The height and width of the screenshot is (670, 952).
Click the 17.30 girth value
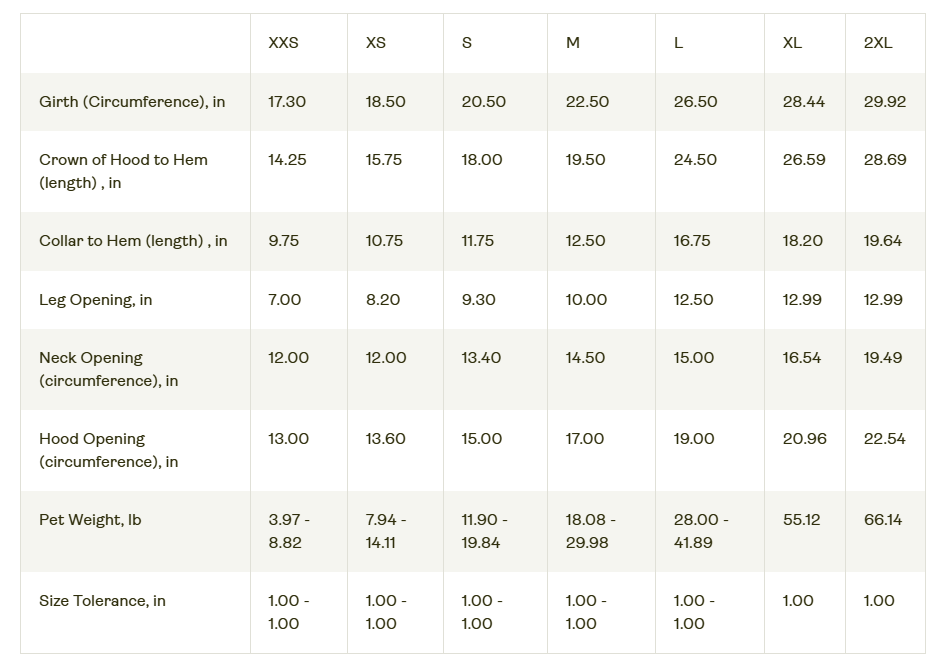pos(287,102)
